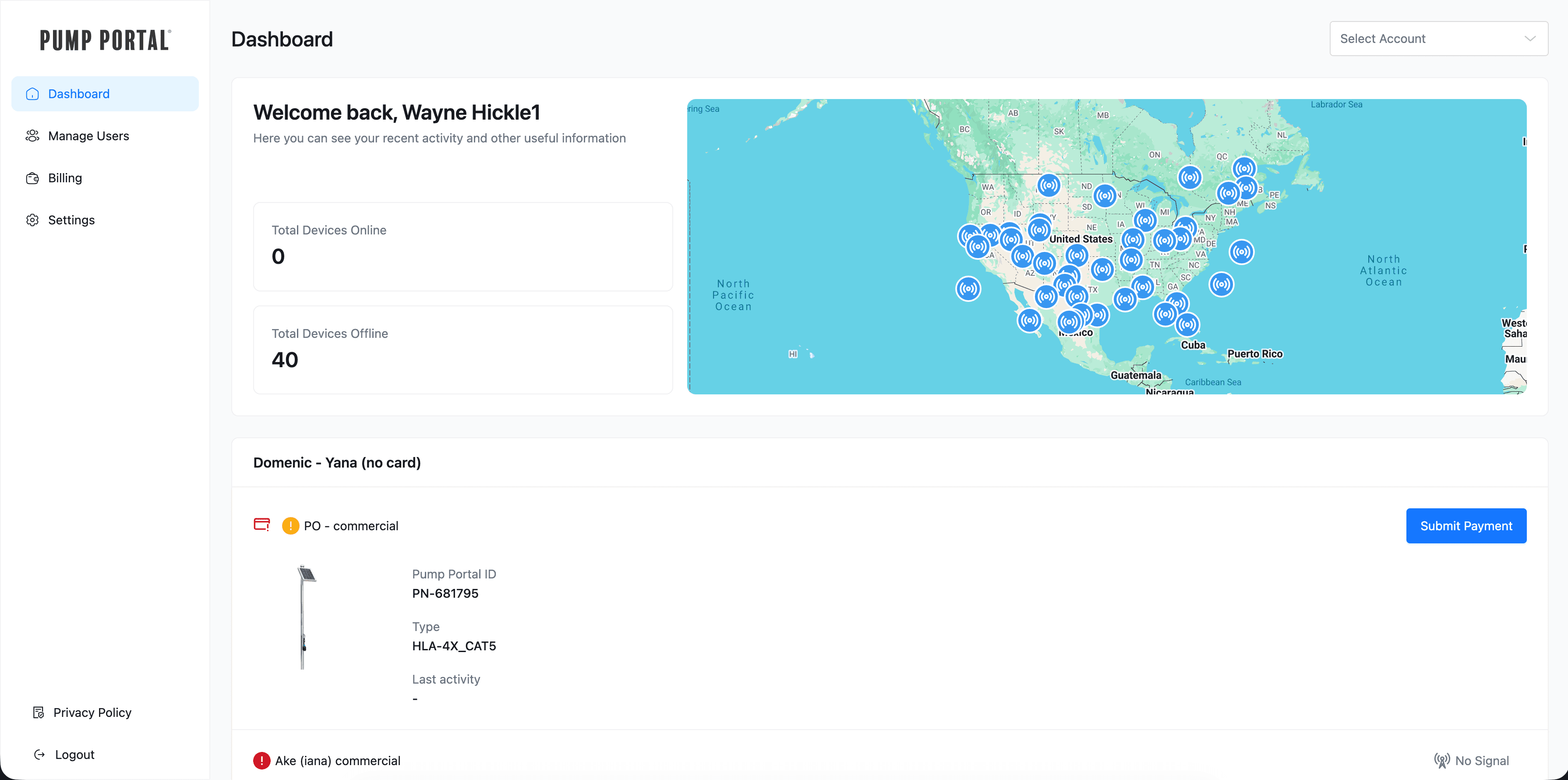Click the Cuba label on map
Viewport: 1568px width, 780px height.
click(x=1193, y=345)
